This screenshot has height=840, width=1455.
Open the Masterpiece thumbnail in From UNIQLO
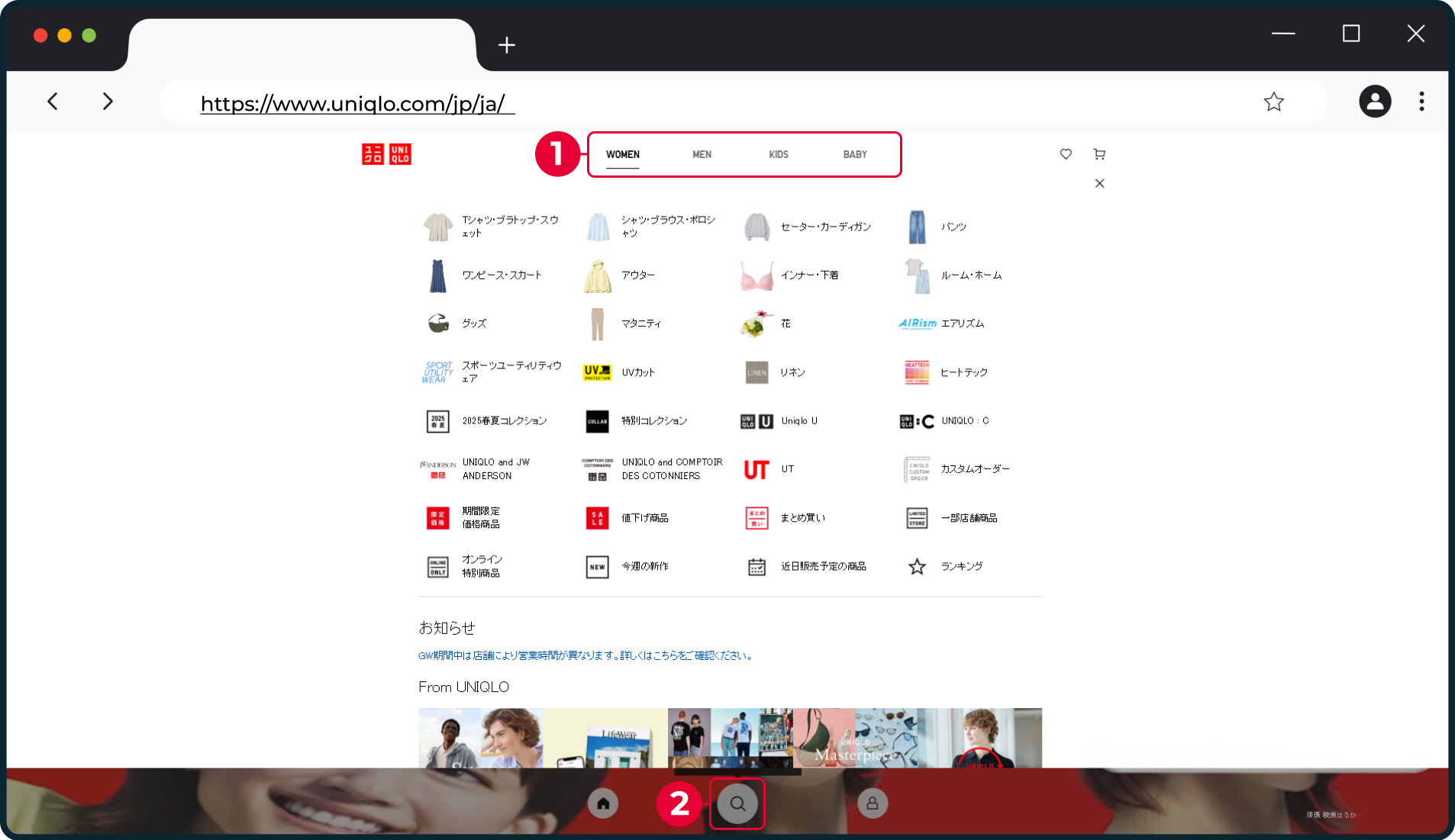tap(855, 738)
